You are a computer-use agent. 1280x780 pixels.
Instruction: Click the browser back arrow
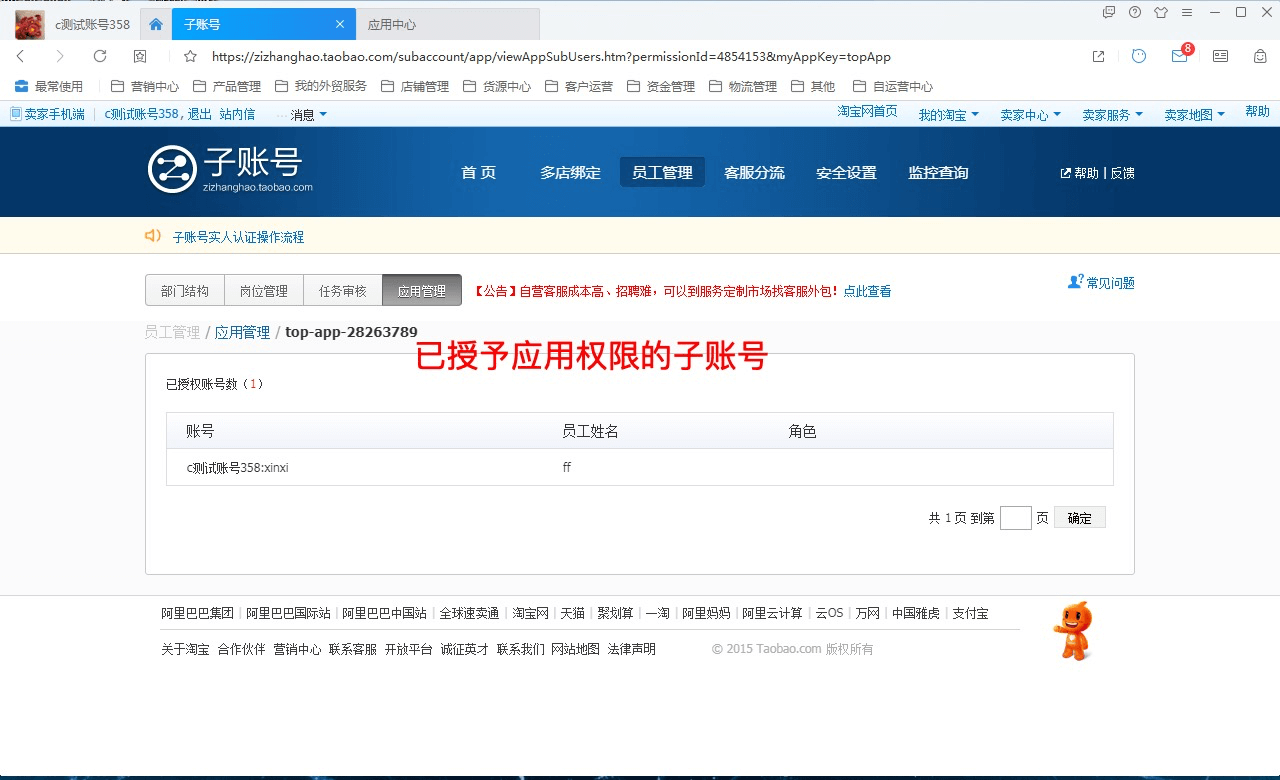pyautogui.click(x=20, y=56)
